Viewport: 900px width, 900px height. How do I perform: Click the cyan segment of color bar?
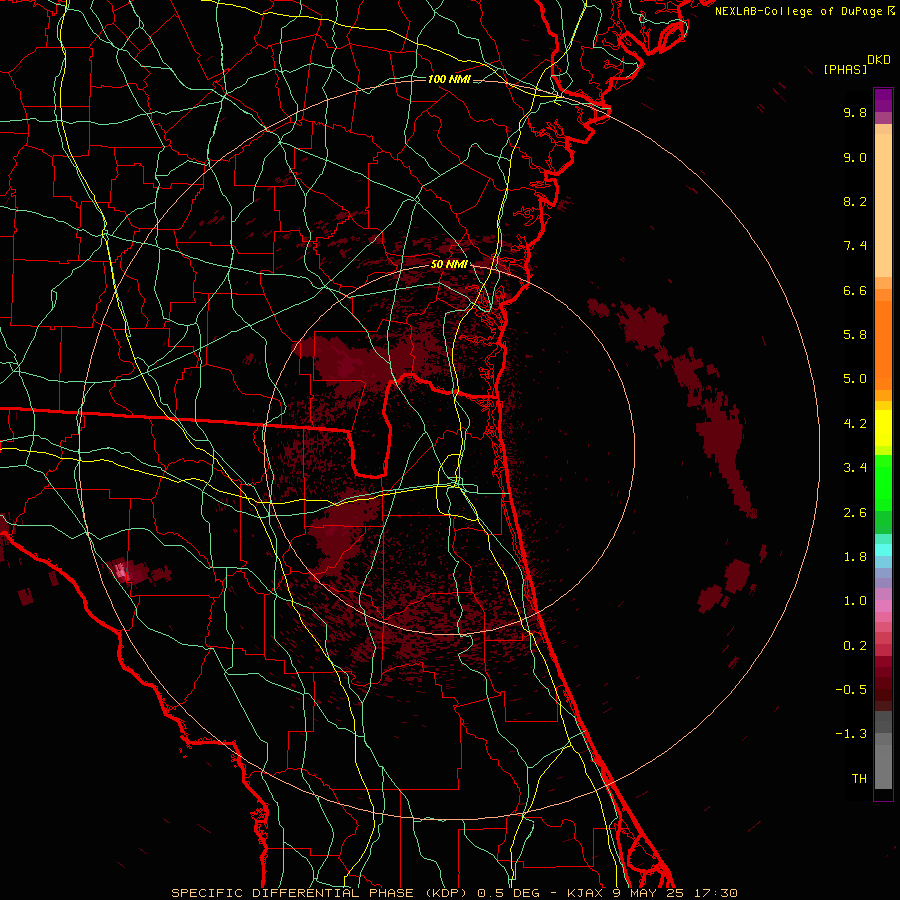tap(883, 550)
